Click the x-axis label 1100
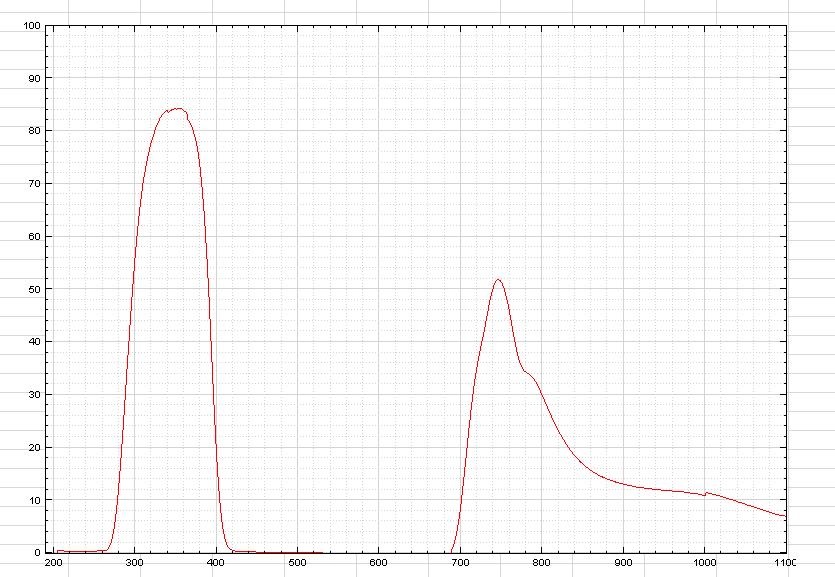835x577 pixels. point(787,564)
